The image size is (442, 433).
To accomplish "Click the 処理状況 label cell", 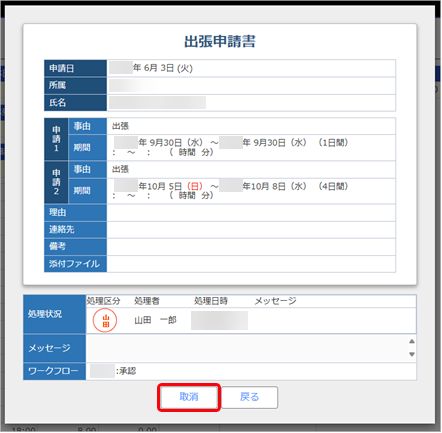I will click(x=55, y=314).
